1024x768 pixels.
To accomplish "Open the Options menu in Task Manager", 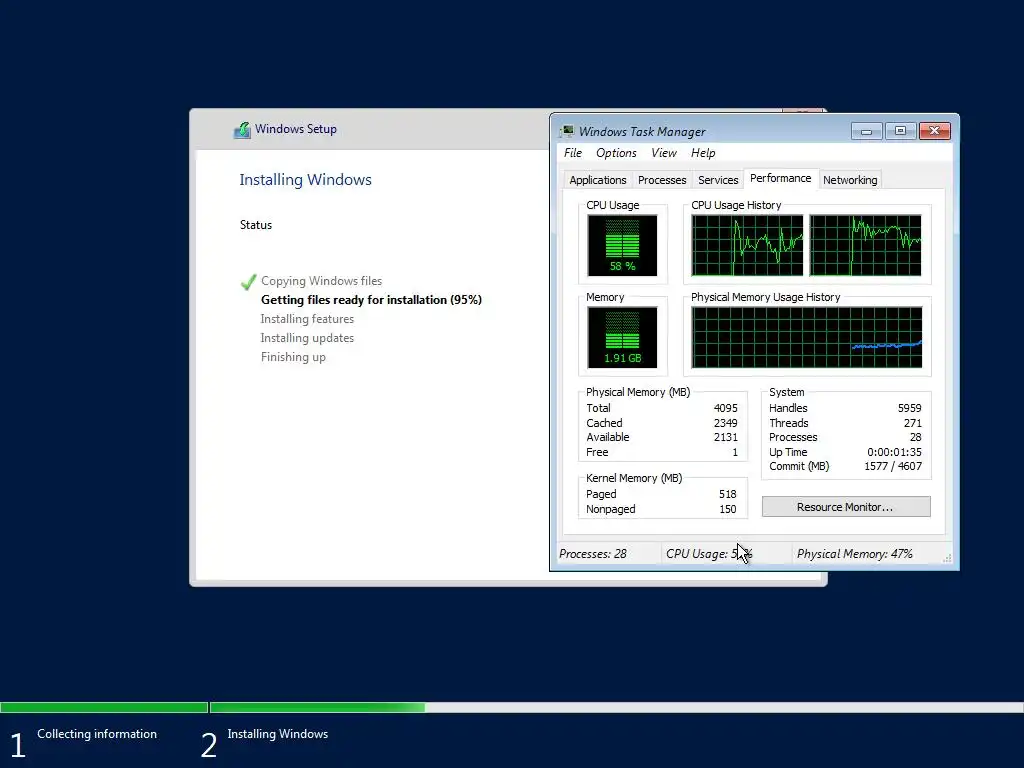I will [616, 153].
